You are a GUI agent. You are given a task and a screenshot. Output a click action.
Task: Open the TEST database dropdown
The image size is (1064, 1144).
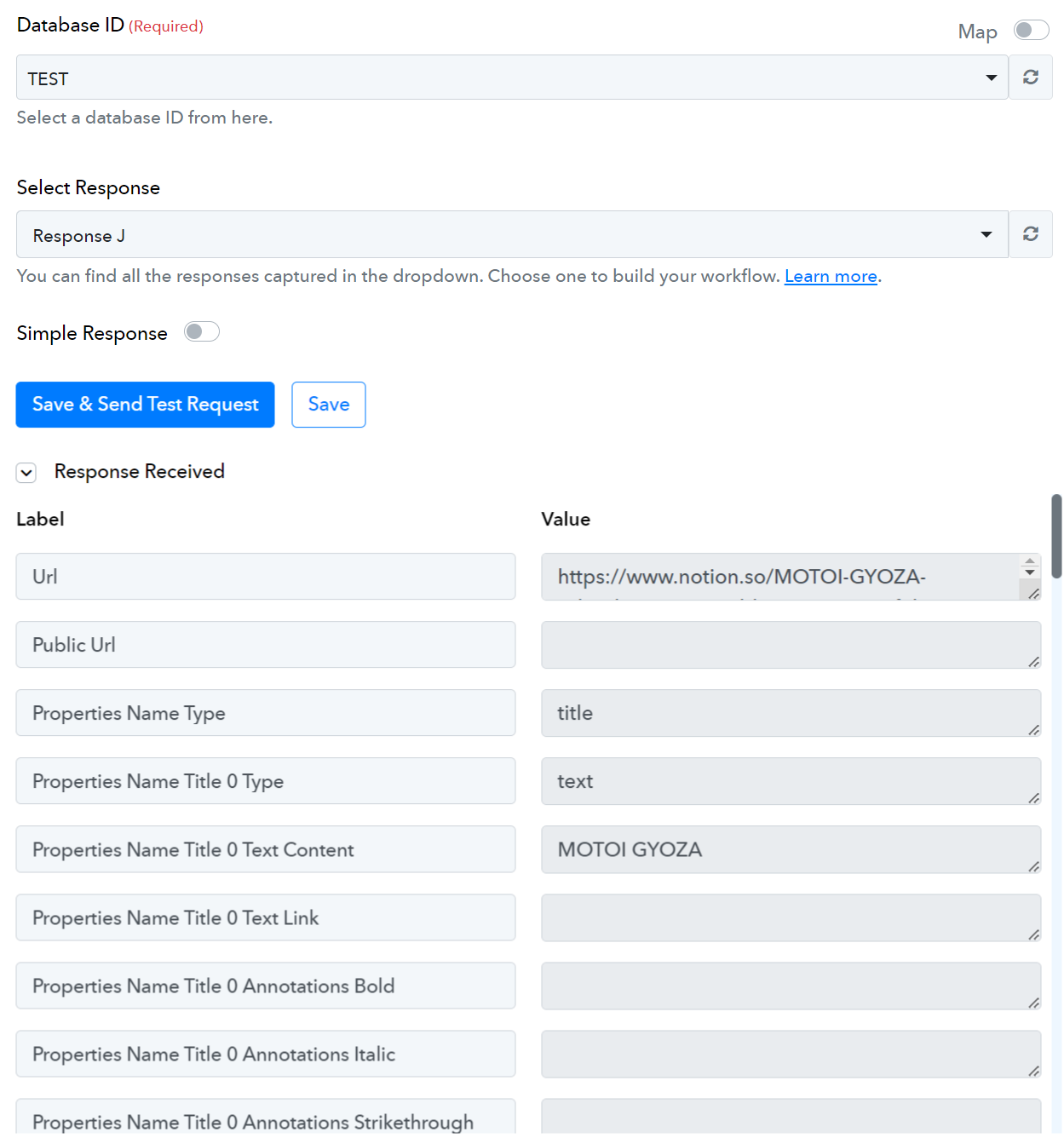pos(512,78)
